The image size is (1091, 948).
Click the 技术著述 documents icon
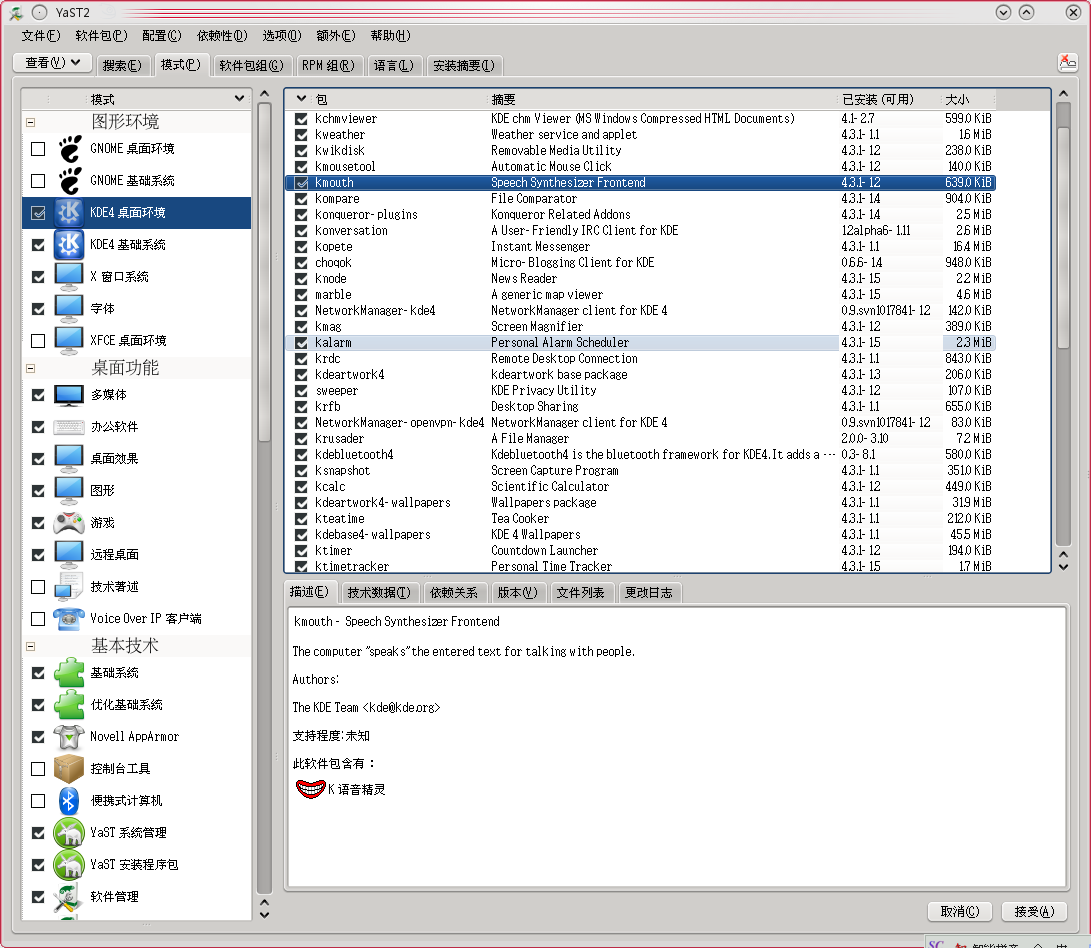pos(69,587)
